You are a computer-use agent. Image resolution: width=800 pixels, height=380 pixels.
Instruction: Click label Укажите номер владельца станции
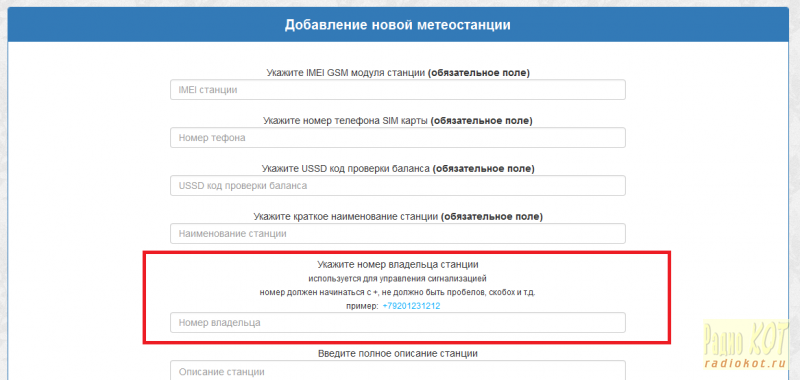point(397,265)
